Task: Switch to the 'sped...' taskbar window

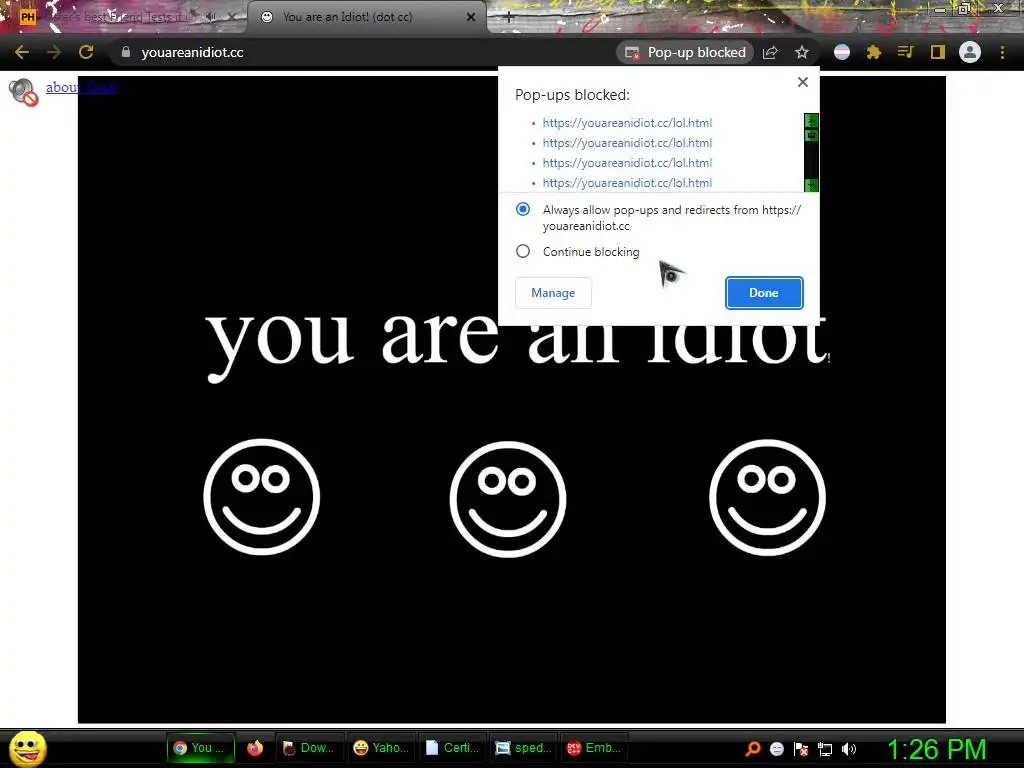Action: coord(524,748)
